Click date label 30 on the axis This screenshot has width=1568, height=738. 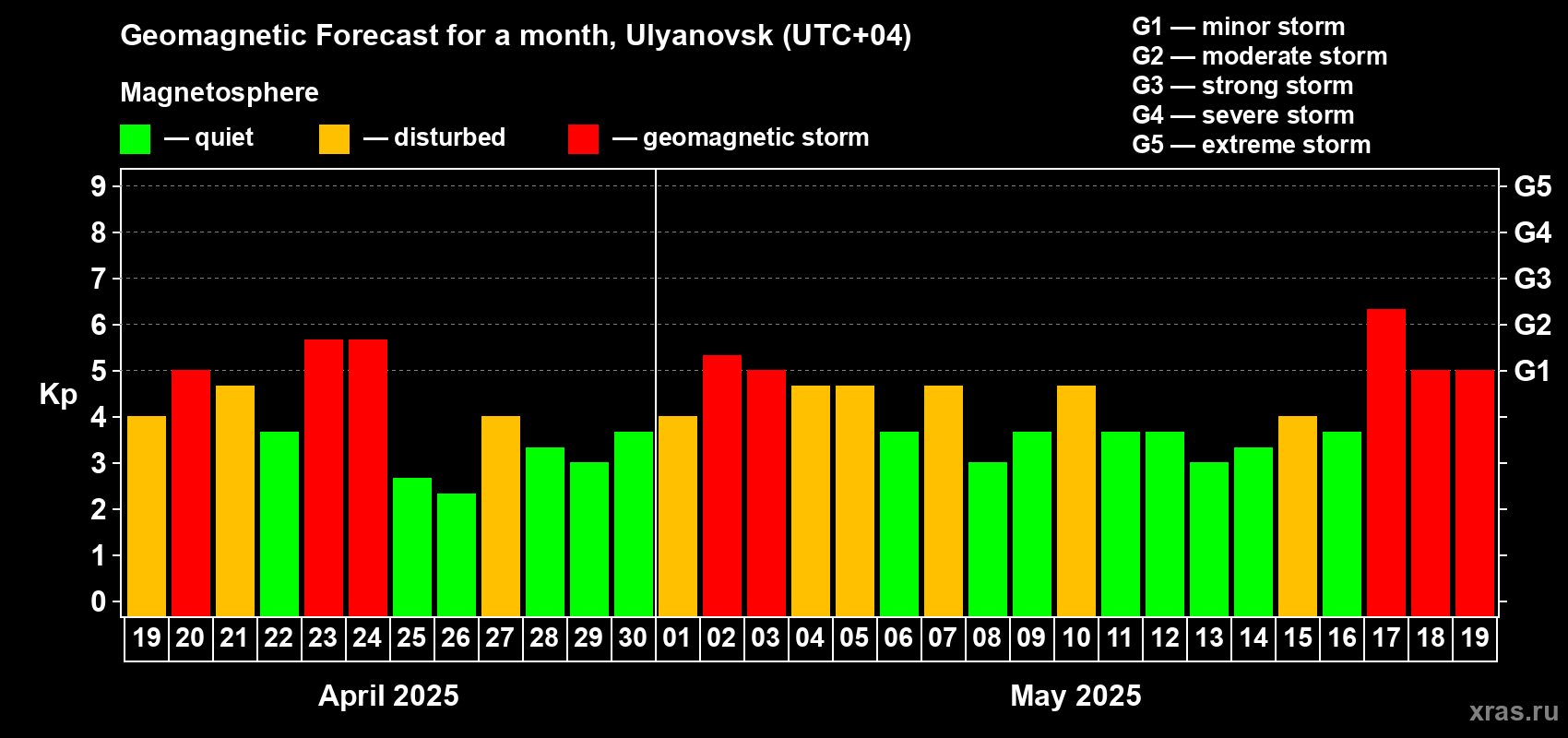pyautogui.click(x=633, y=637)
